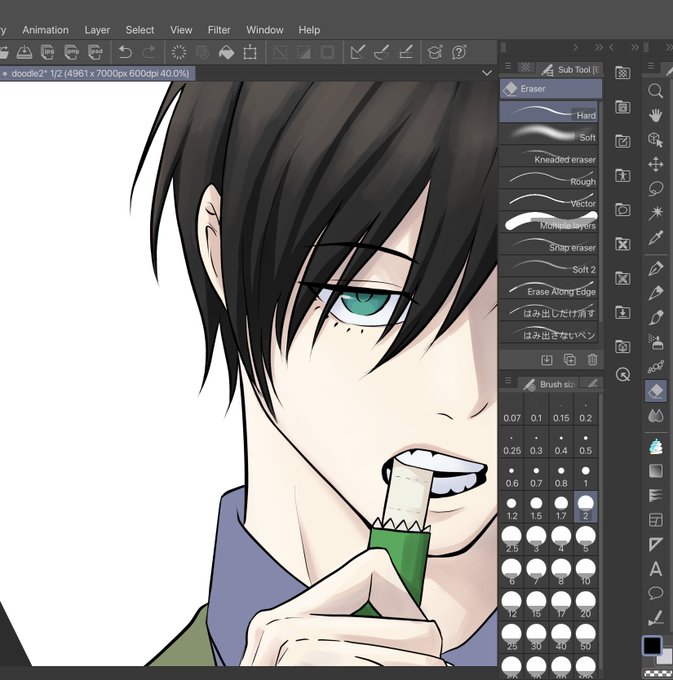
Task: Set brush size to 10
Action: (x=585, y=572)
